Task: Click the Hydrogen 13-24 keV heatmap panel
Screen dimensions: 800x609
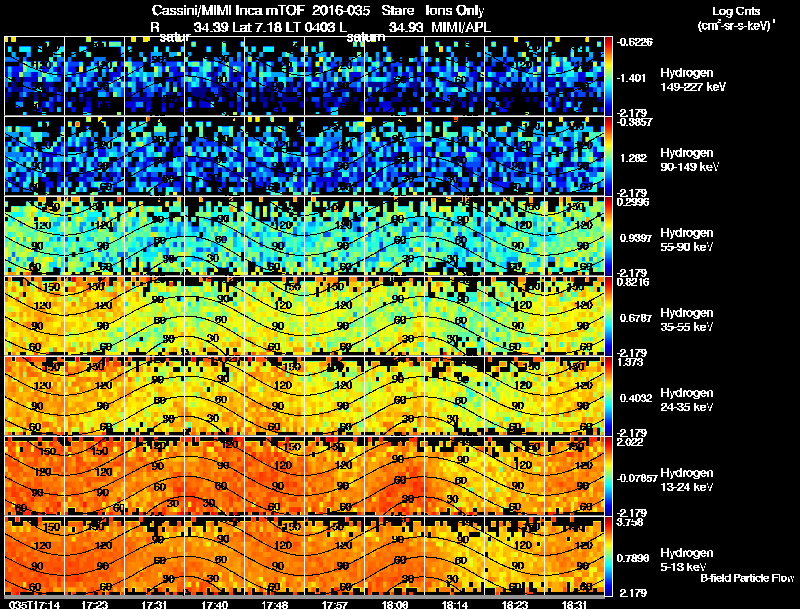Action: [x=305, y=476]
